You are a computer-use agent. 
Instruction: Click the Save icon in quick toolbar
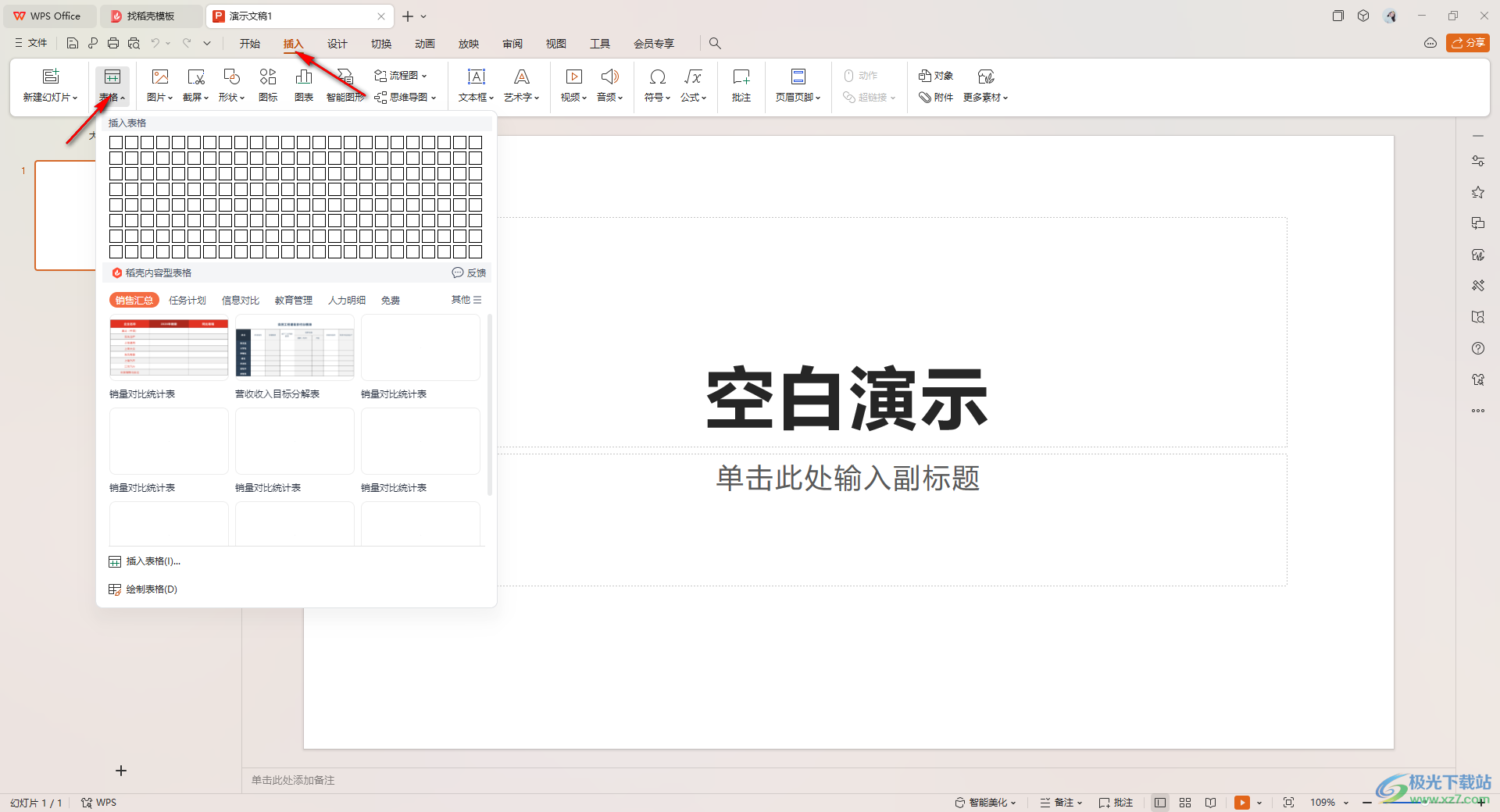click(73, 44)
